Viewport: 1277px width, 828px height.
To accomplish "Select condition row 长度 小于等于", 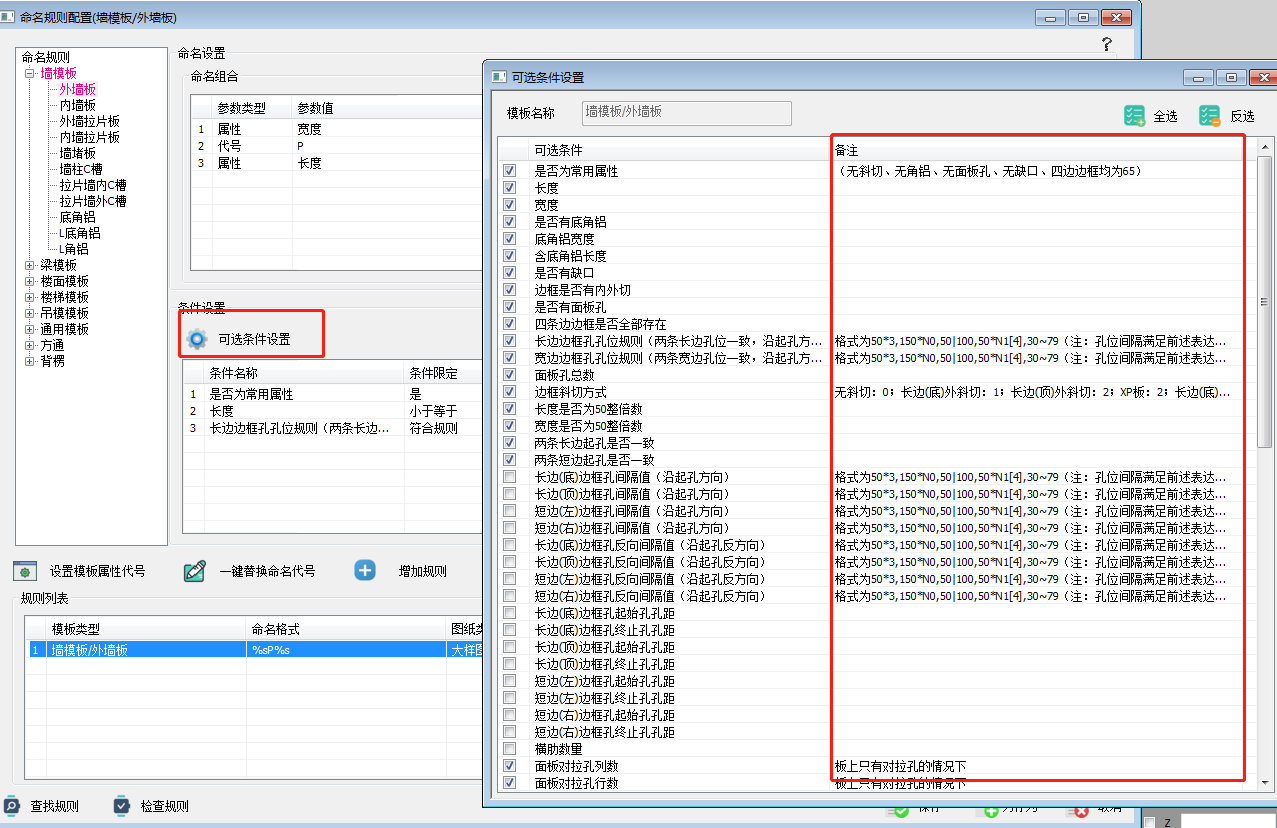I will (332, 411).
